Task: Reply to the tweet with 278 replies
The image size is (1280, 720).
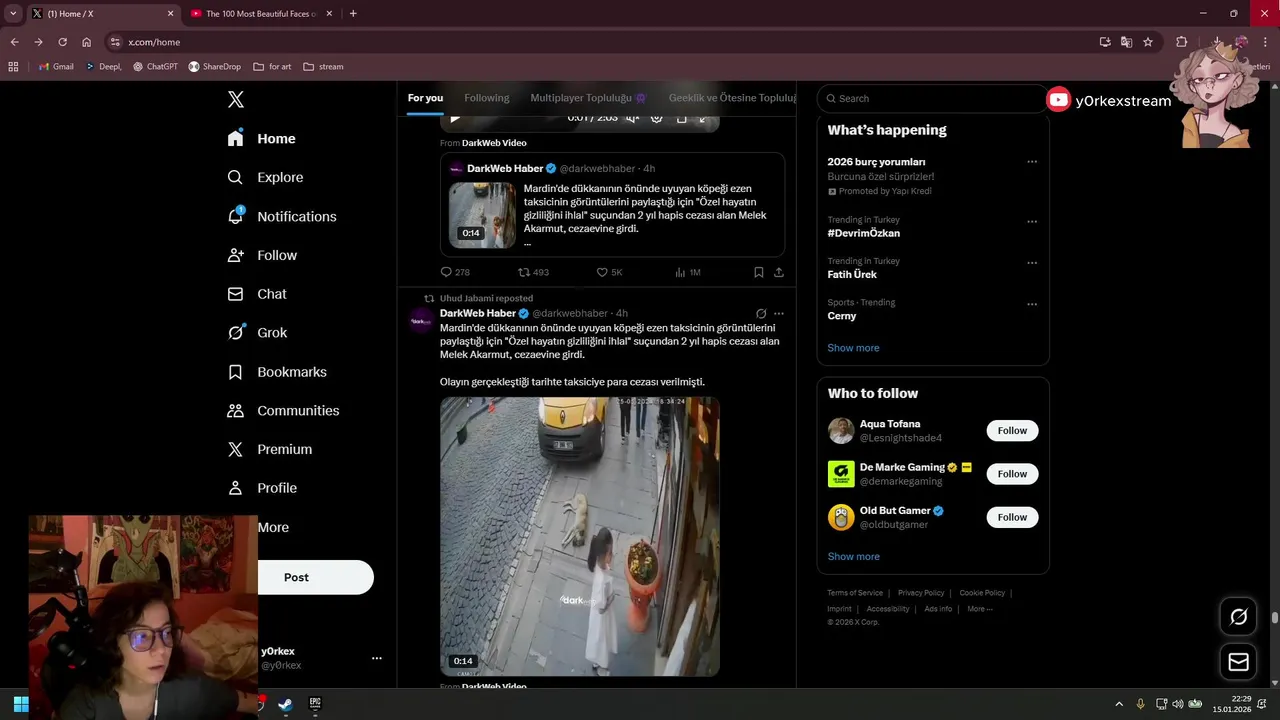Action: (x=455, y=272)
